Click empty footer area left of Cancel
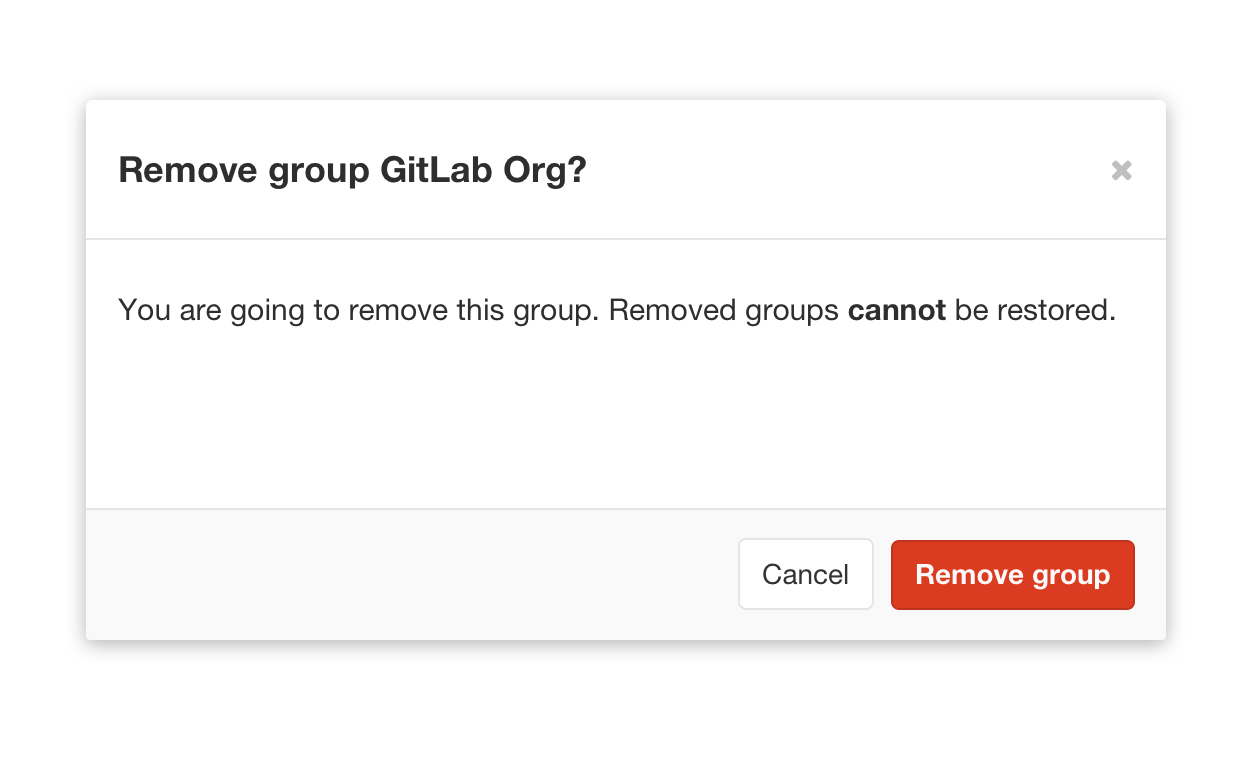The width and height of the screenshot is (1252, 760). coord(400,575)
